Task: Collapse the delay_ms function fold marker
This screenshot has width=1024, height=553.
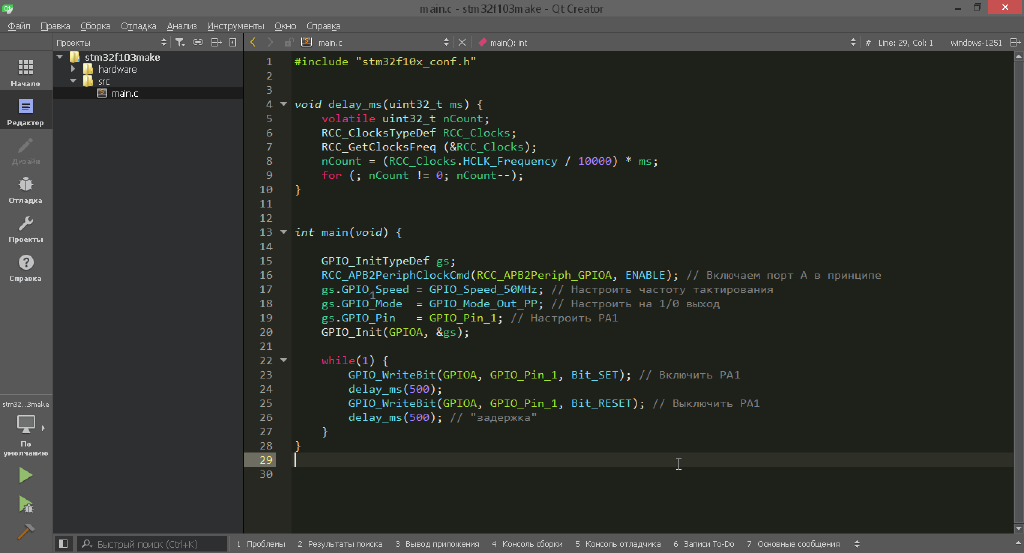Action: click(284, 104)
